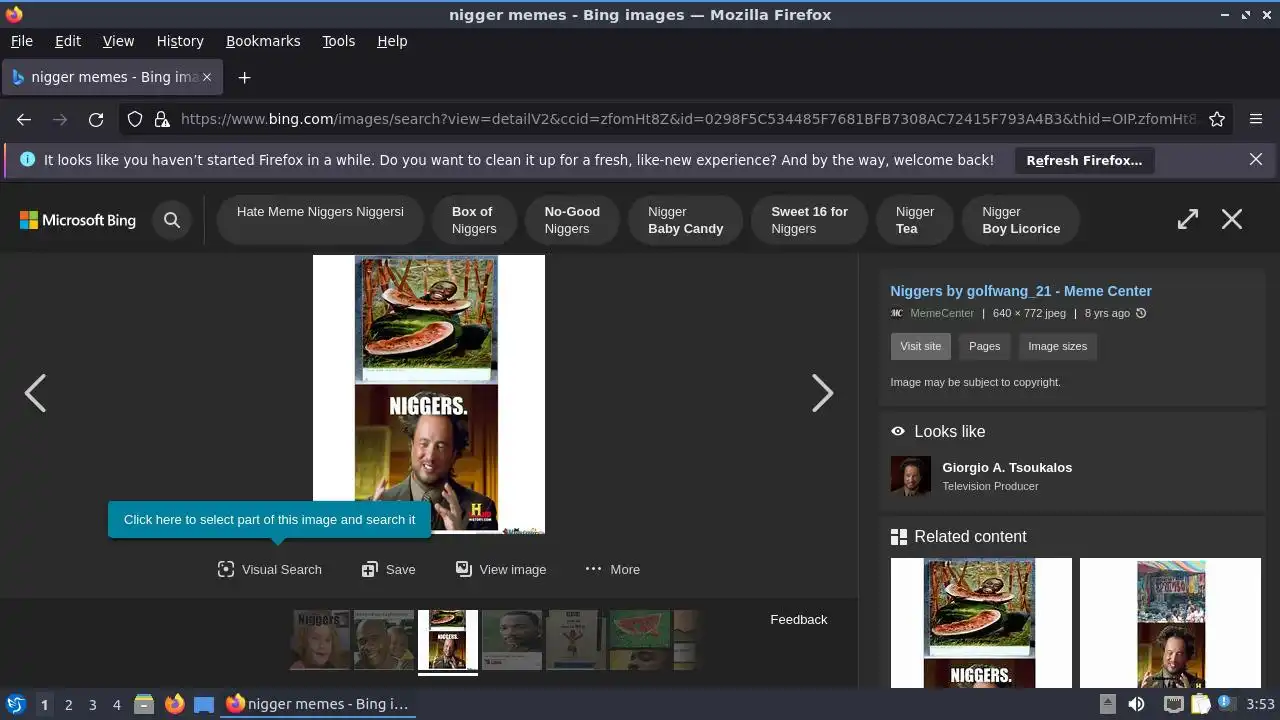Dismiss the Firefox refresh notification bar
Screen dimensions: 1280x720
(1256, 159)
